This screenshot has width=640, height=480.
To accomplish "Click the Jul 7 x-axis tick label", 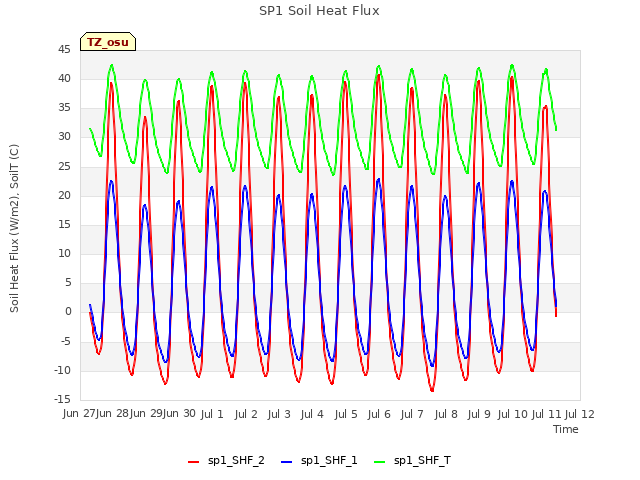I will (412, 414).
